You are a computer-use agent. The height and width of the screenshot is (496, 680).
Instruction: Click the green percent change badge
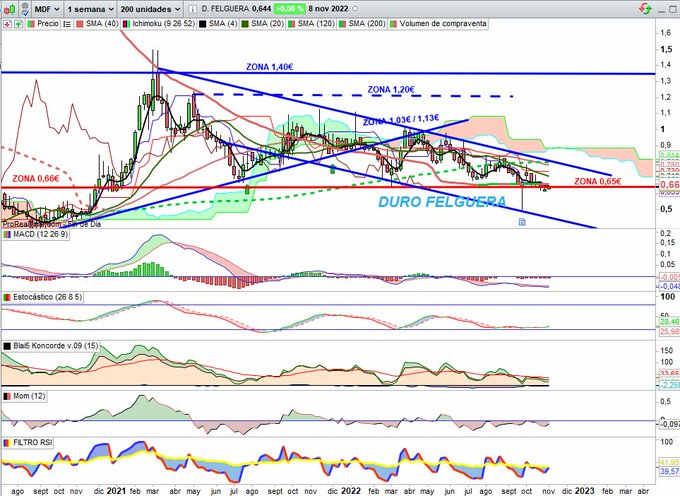289,9
